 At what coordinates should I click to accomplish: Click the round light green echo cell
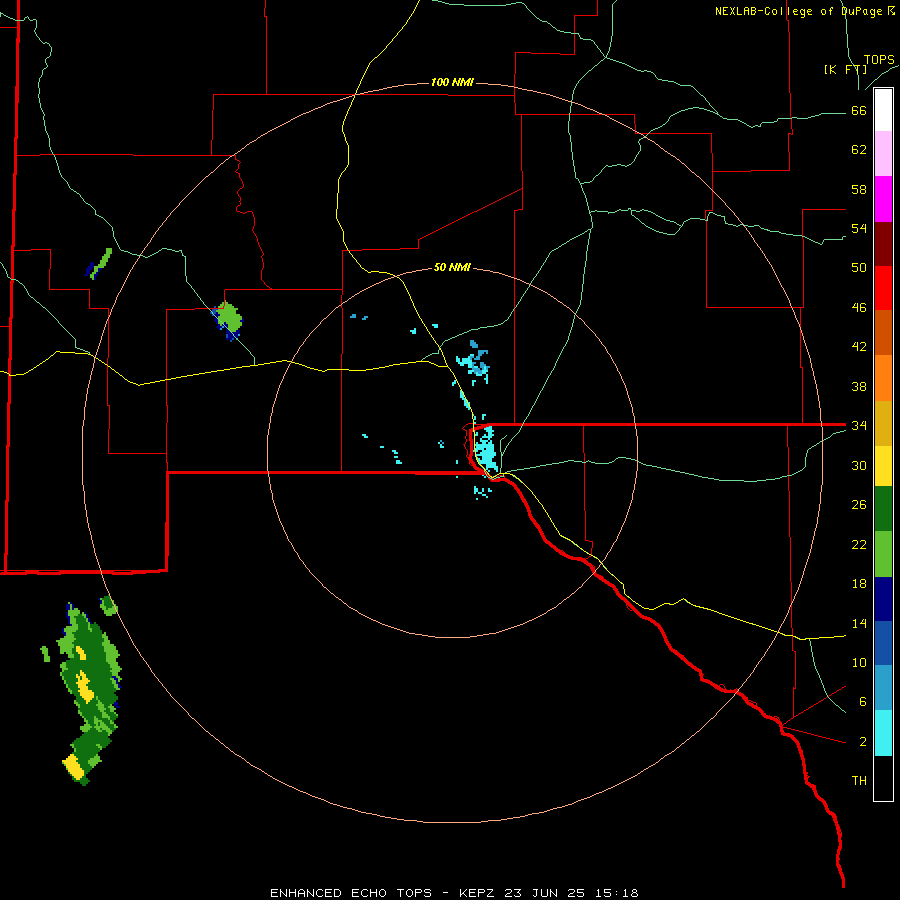point(228,319)
